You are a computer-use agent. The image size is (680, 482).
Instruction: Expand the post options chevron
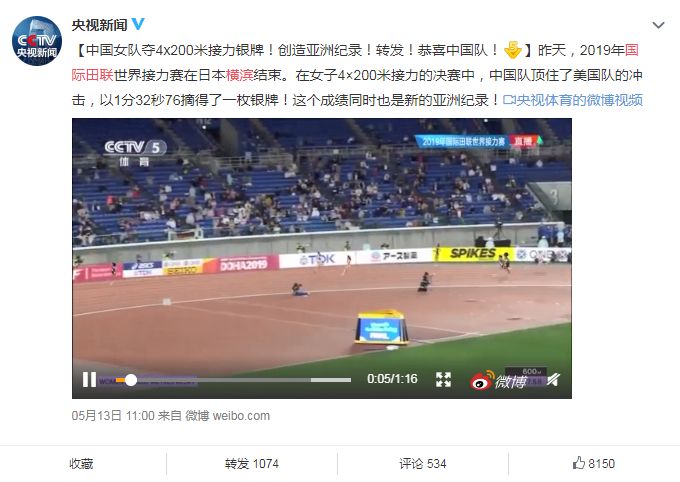pos(658,25)
